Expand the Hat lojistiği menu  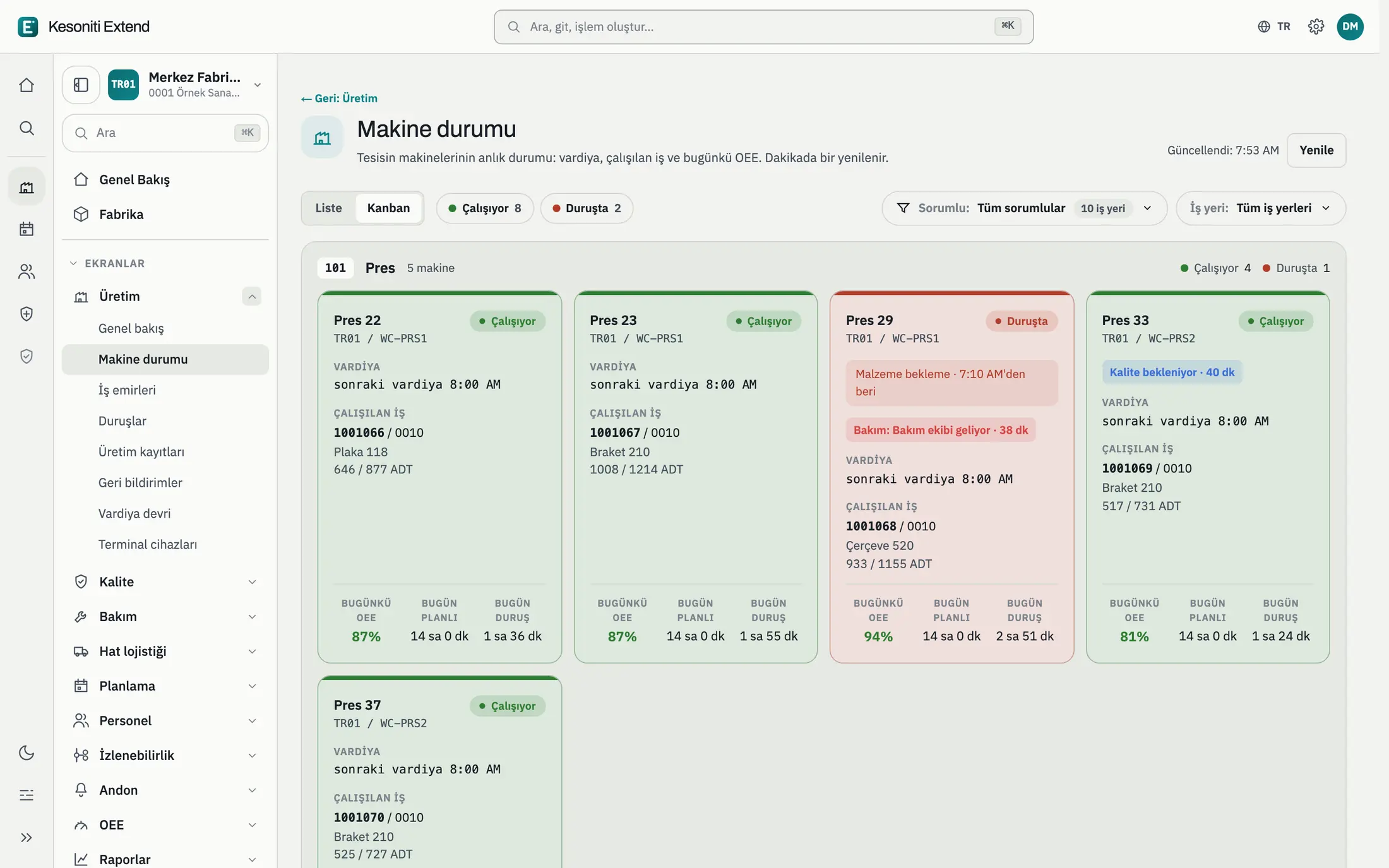(165, 651)
